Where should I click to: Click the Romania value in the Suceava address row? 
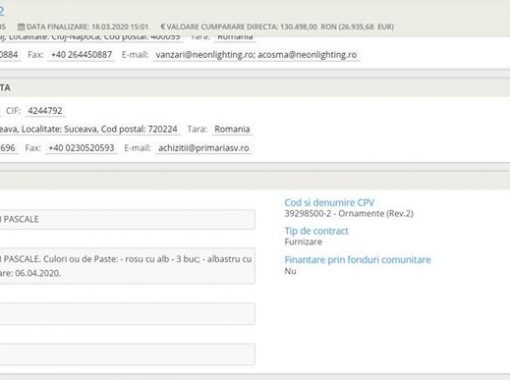click(232, 129)
